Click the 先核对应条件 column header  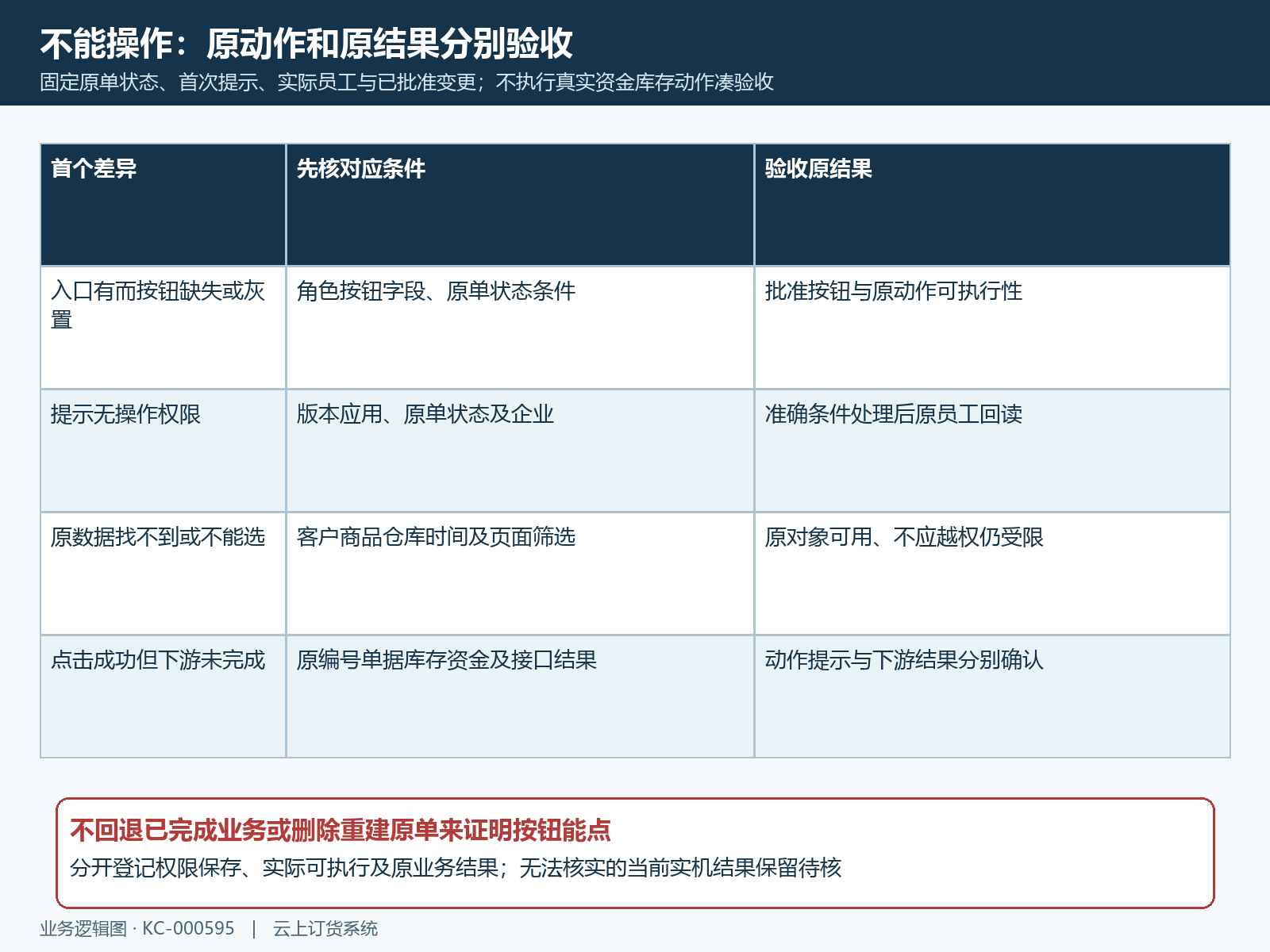coord(520,205)
